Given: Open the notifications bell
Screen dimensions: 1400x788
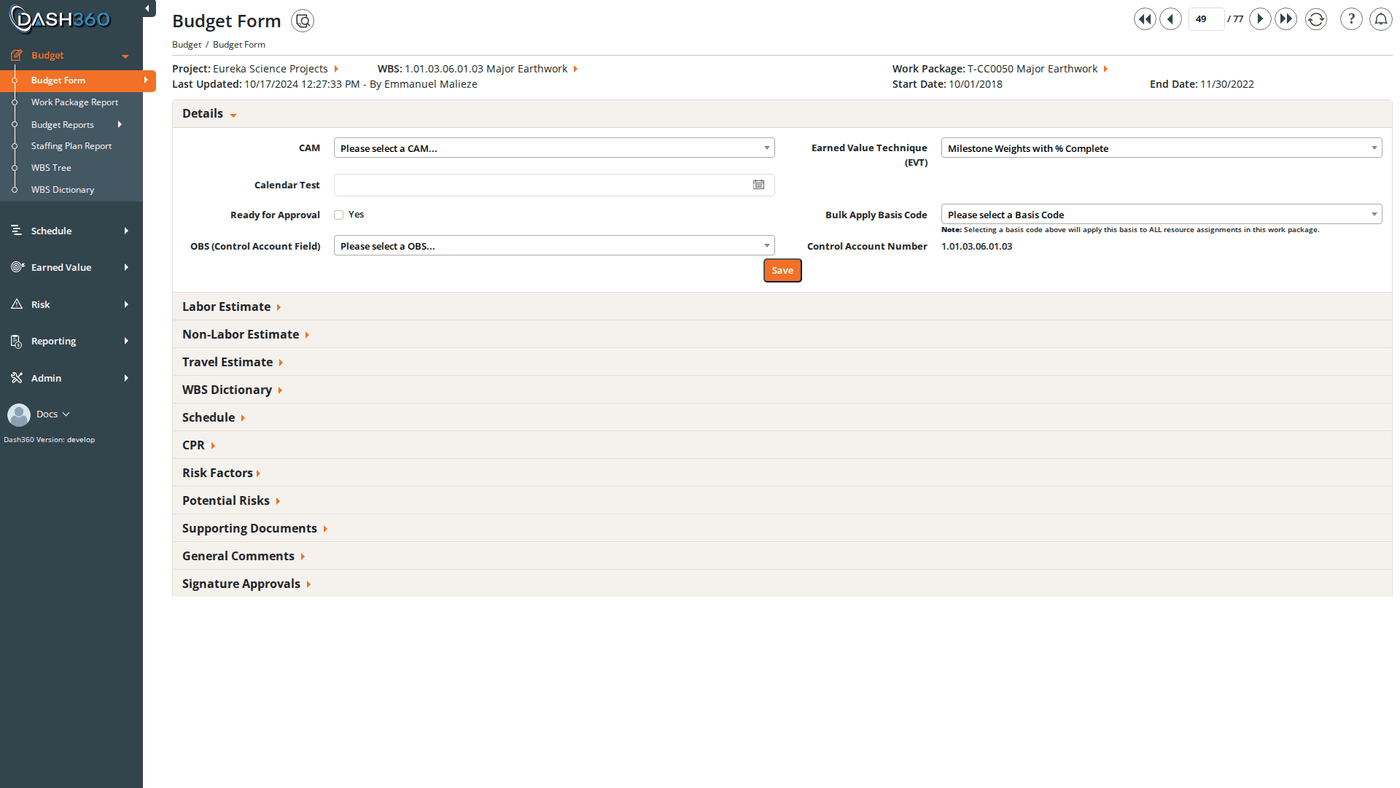Looking at the screenshot, I should click(x=1381, y=19).
